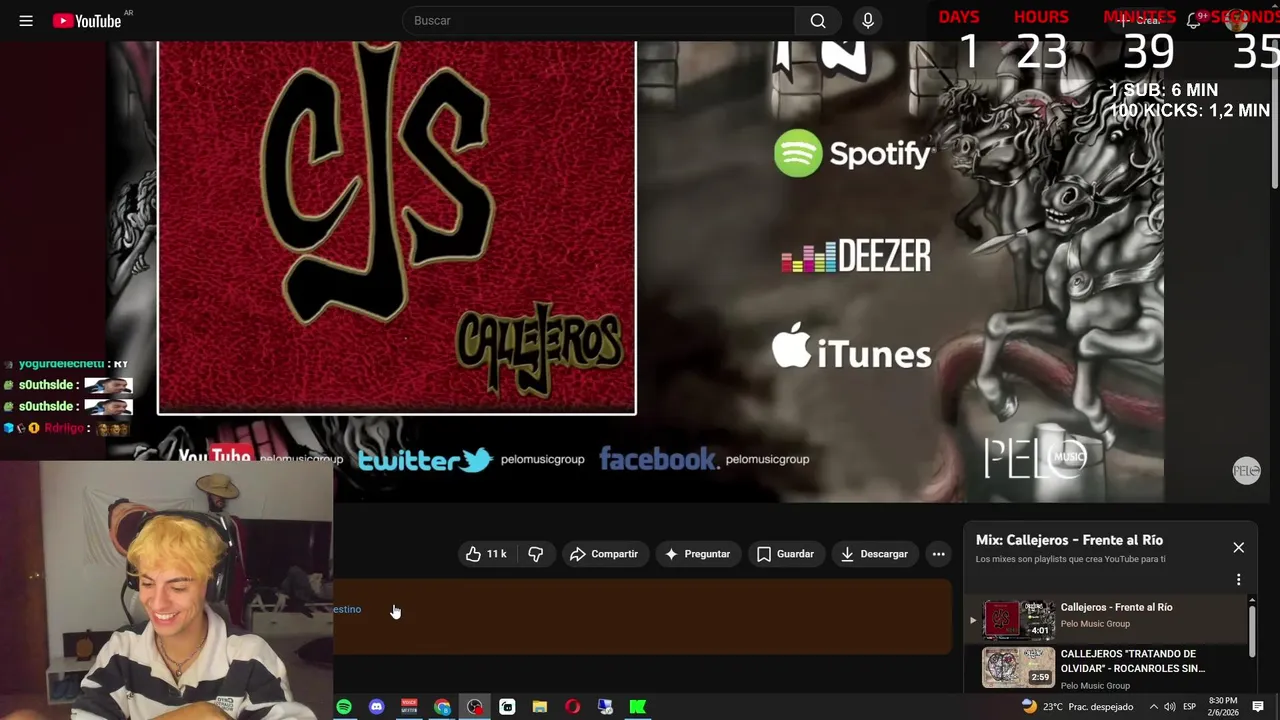Screen dimensions: 1280x720
Task: Save the video with Guardar
Action: click(785, 554)
